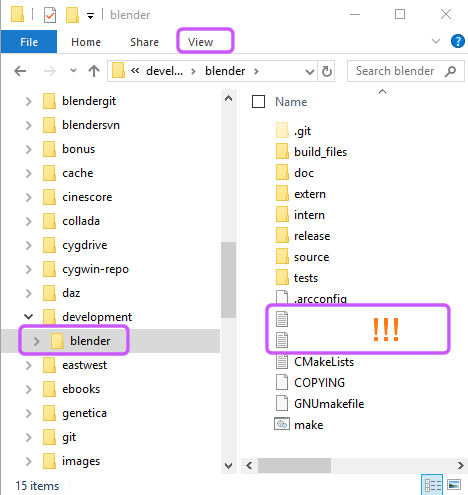Click the Properties quick access icon
The height and width of the screenshot is (495, 468).
click(x=50, y=15)
